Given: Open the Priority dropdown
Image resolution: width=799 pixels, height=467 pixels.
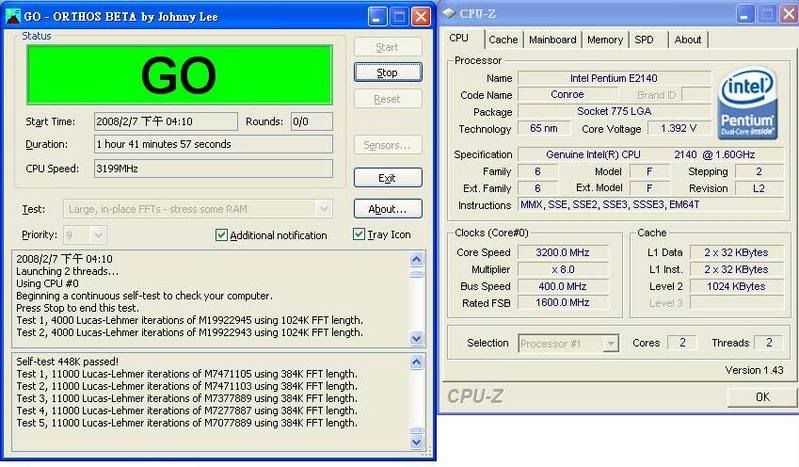Looking at the screenshot, I should pyautogui.click(x=98, y=235).
